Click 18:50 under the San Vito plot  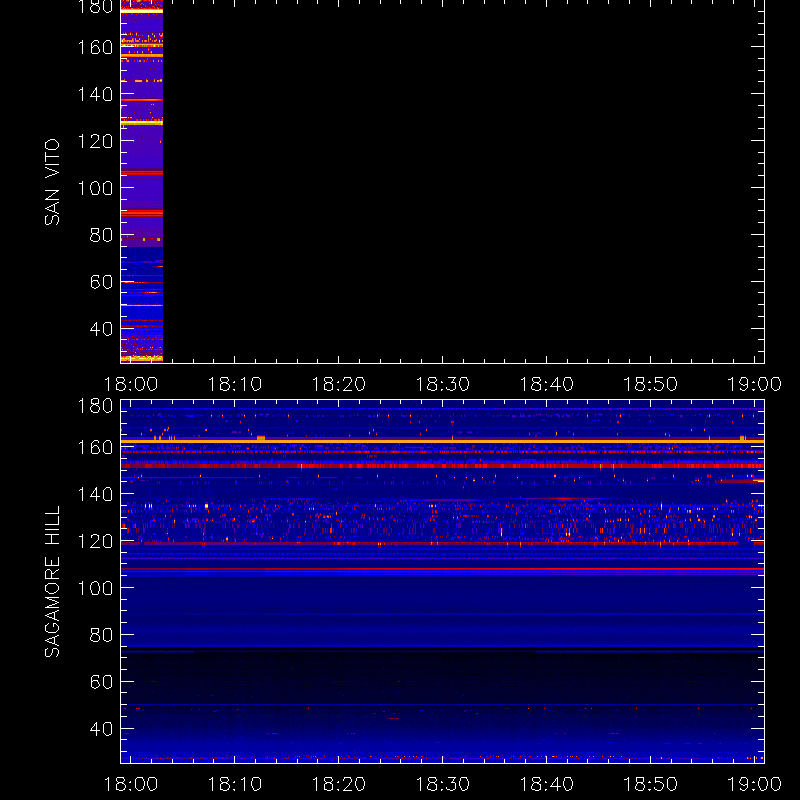[x=651, y=384]
